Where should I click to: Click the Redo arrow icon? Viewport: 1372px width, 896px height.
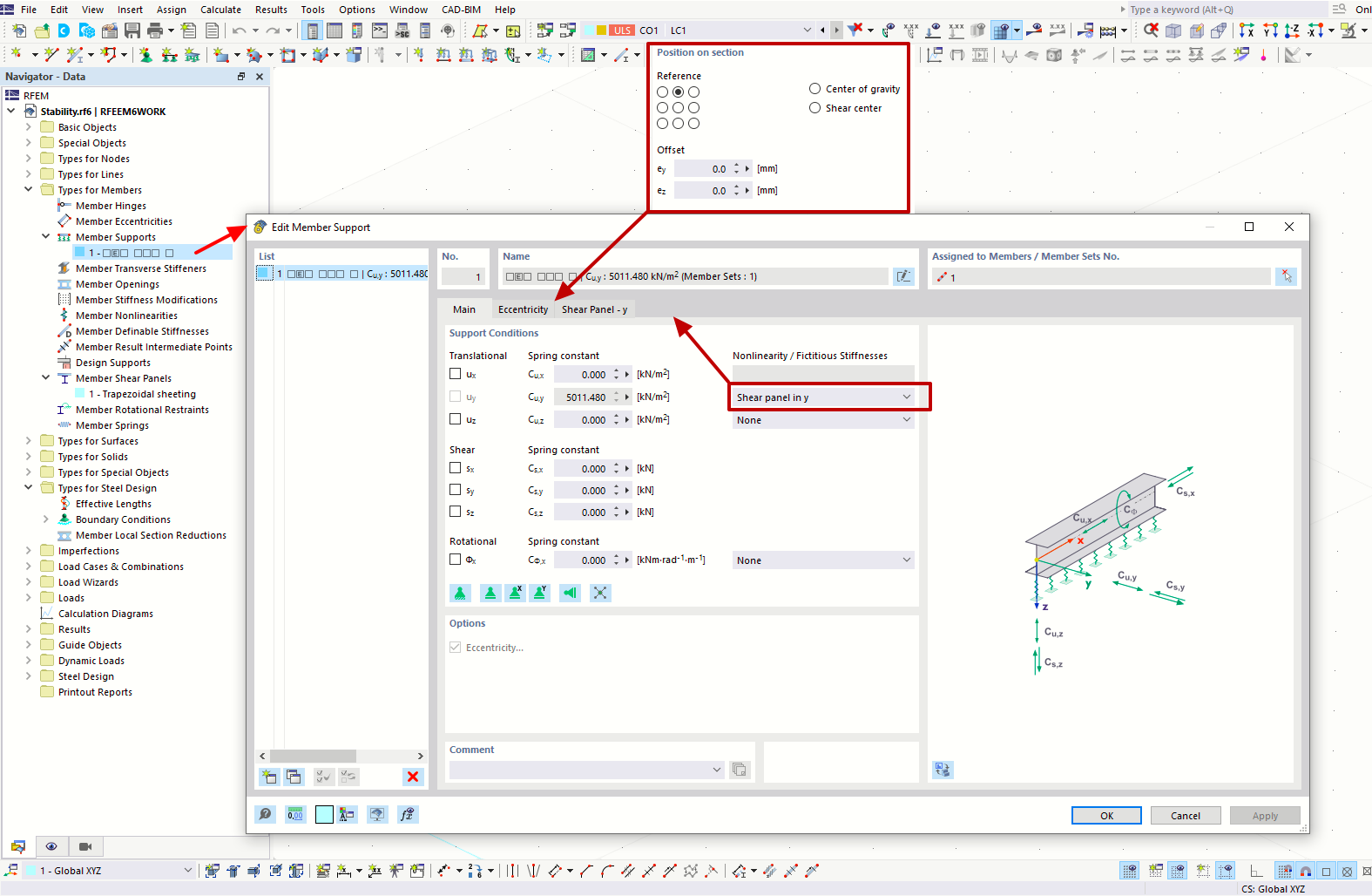pyautogui.click(x=273, y=31)
